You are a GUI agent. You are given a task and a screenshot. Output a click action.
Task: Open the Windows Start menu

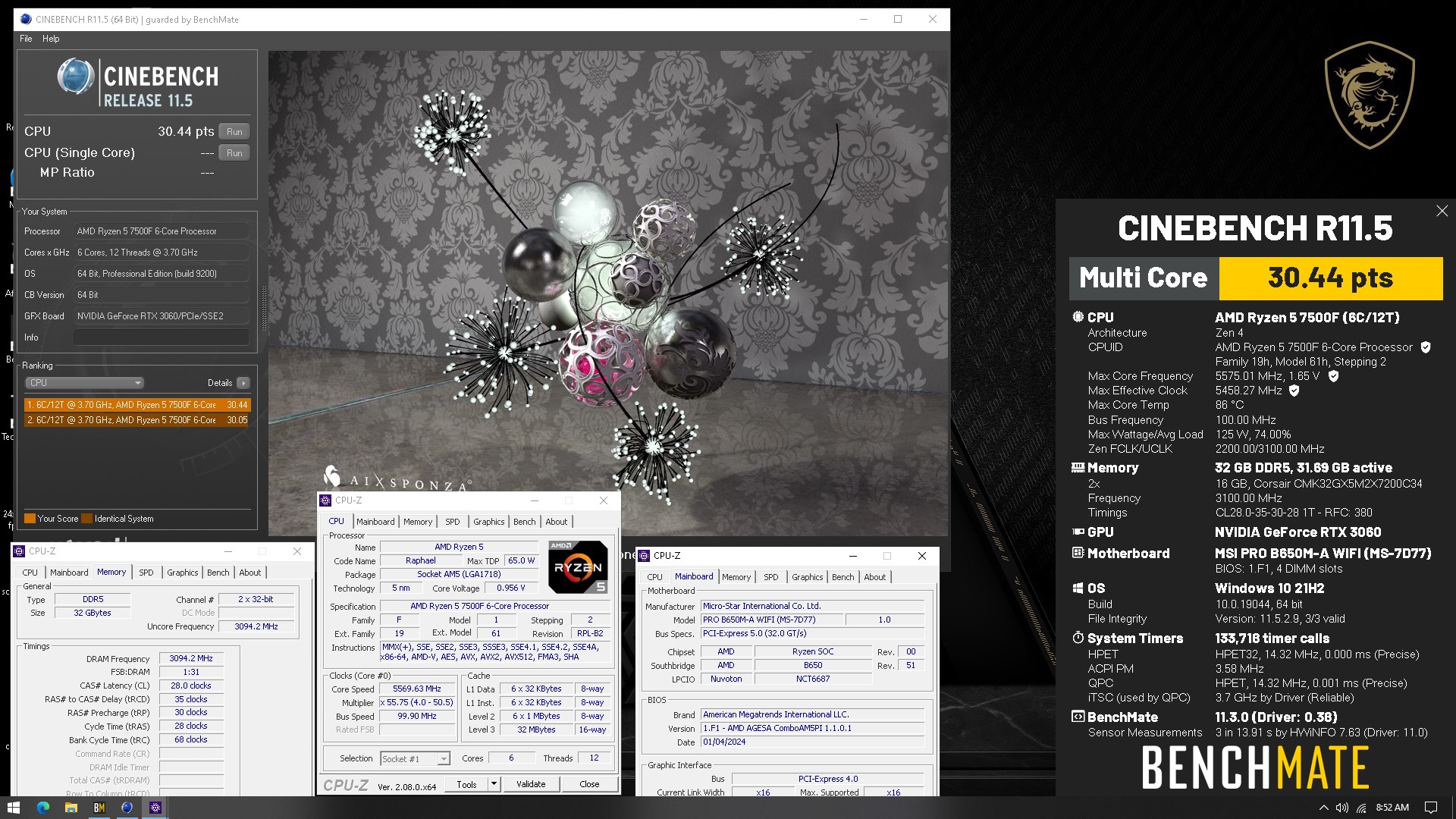(14, 808)
